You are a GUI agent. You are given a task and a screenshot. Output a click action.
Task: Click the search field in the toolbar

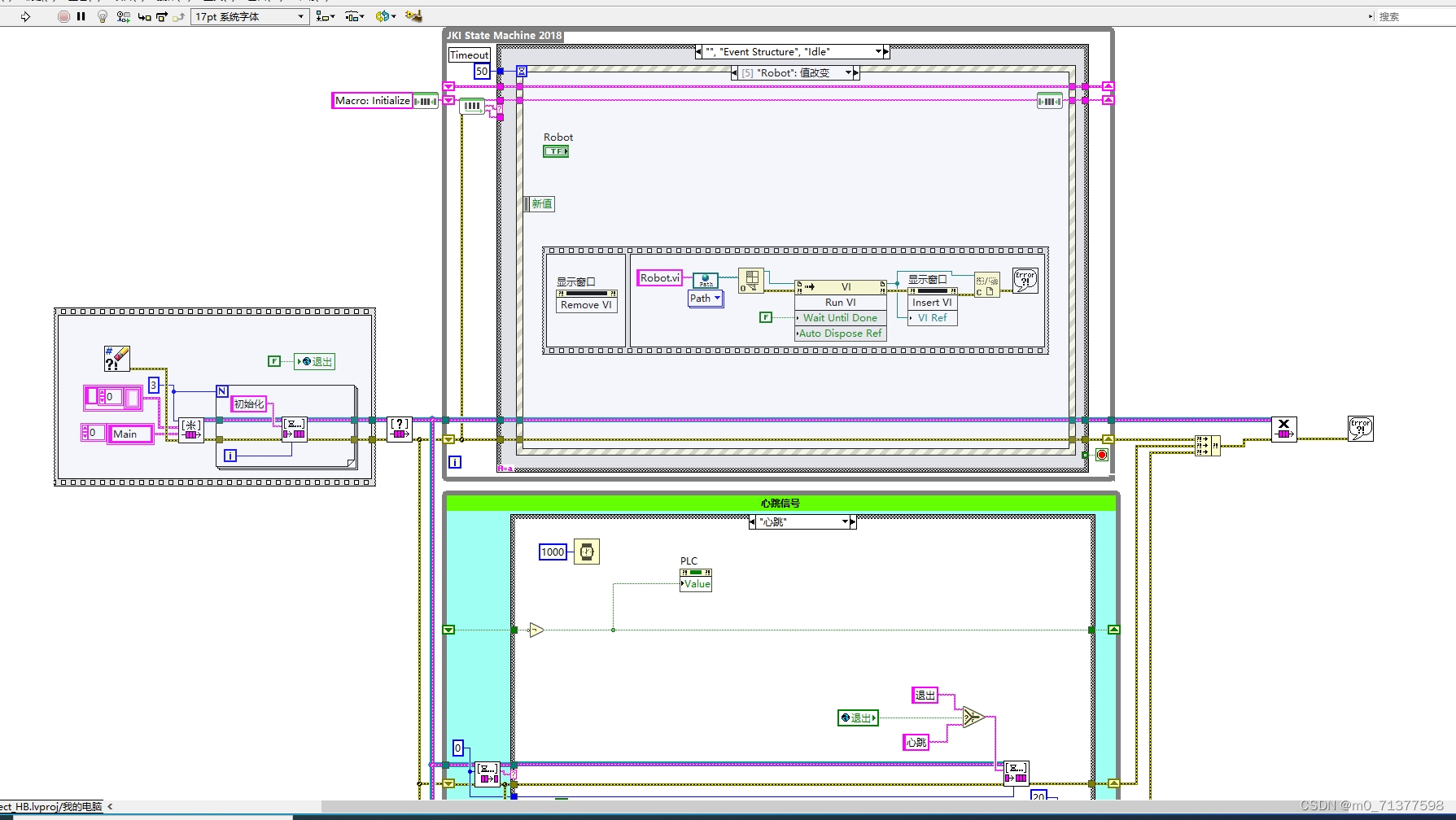(x=1416, y=16)
